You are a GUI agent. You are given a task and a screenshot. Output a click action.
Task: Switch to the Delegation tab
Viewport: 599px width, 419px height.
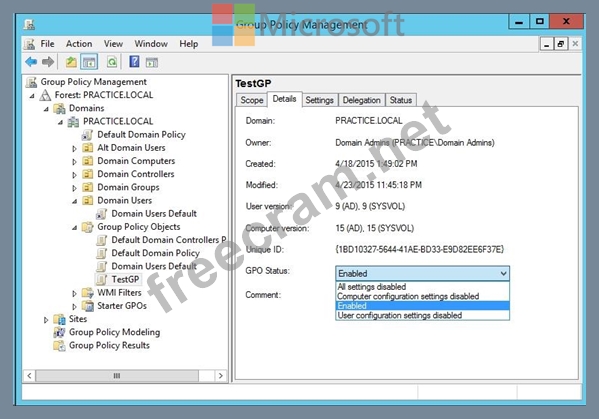pyautogui.click(x=361, y=100)
